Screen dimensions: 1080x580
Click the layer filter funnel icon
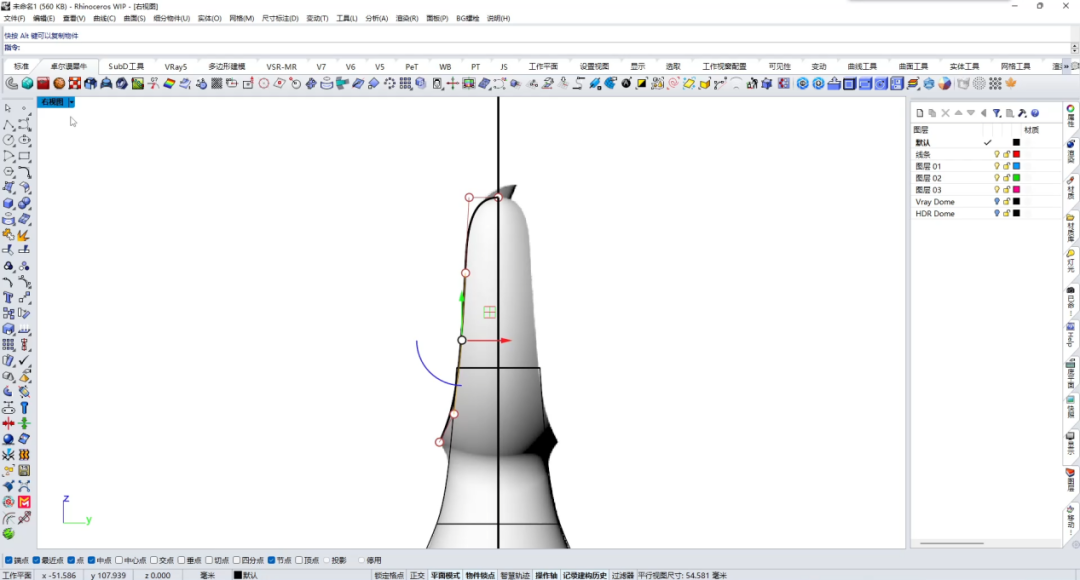tap(996, 113)
